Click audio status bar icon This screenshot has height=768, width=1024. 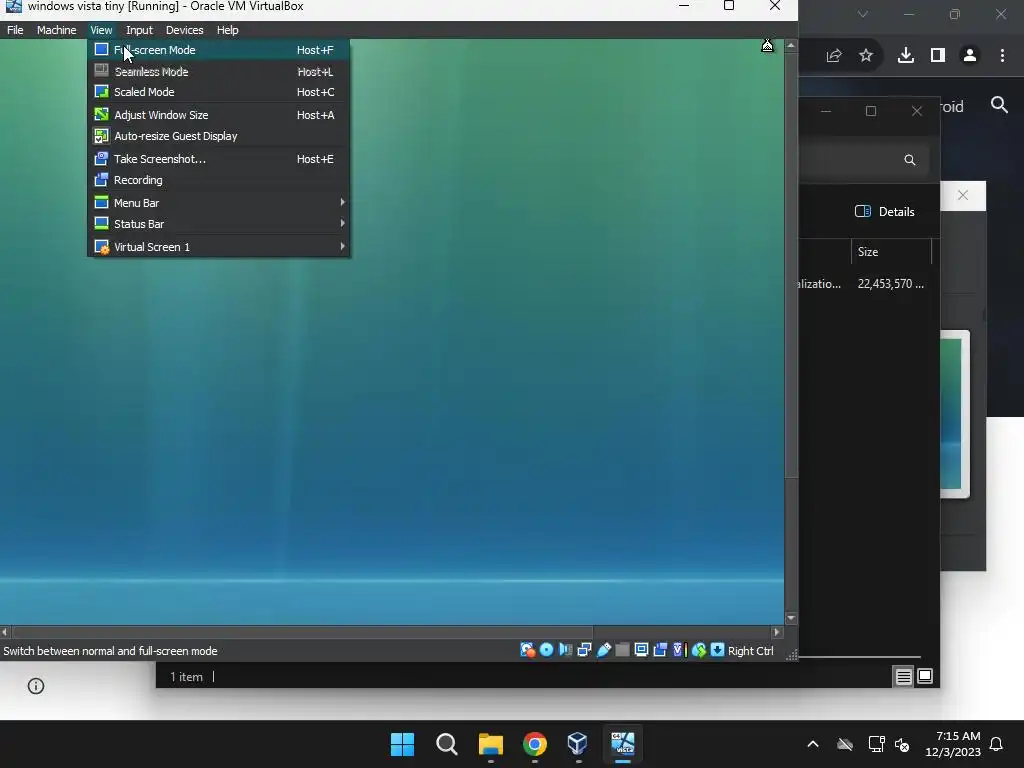[566, 650]
